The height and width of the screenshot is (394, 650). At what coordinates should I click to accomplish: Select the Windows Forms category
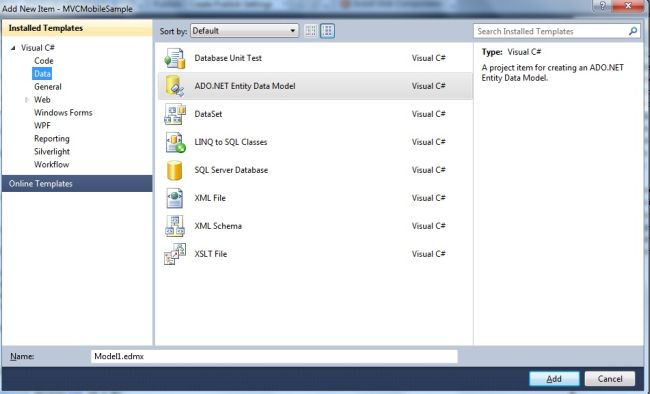tap(63, 113)
